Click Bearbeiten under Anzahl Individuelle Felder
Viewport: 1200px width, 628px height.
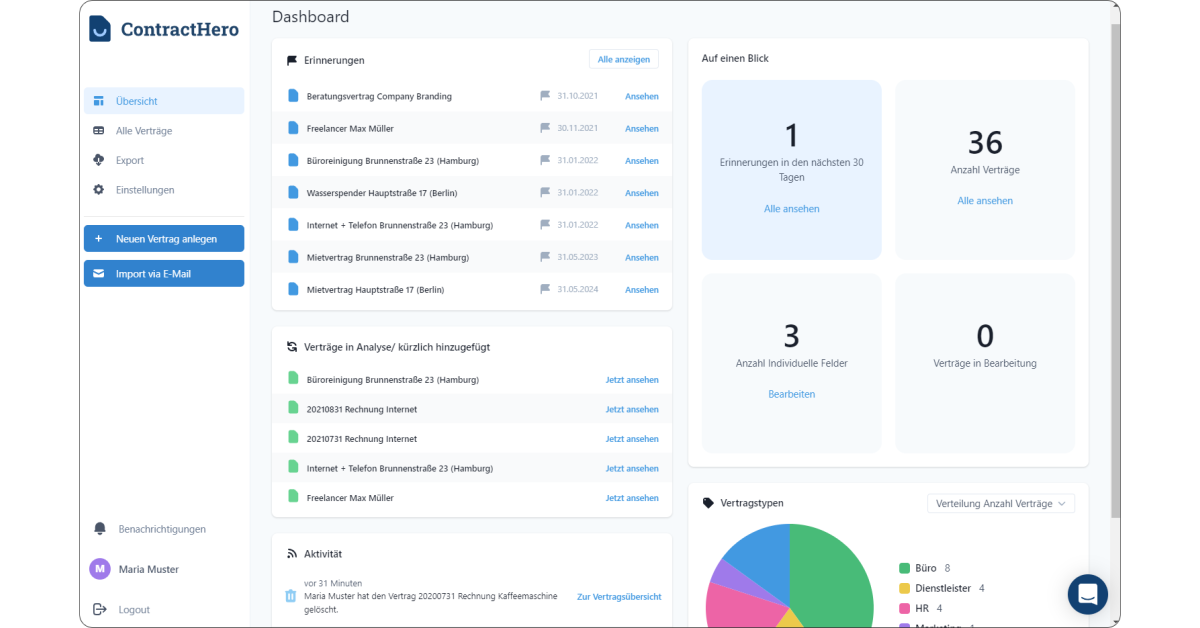791,394
